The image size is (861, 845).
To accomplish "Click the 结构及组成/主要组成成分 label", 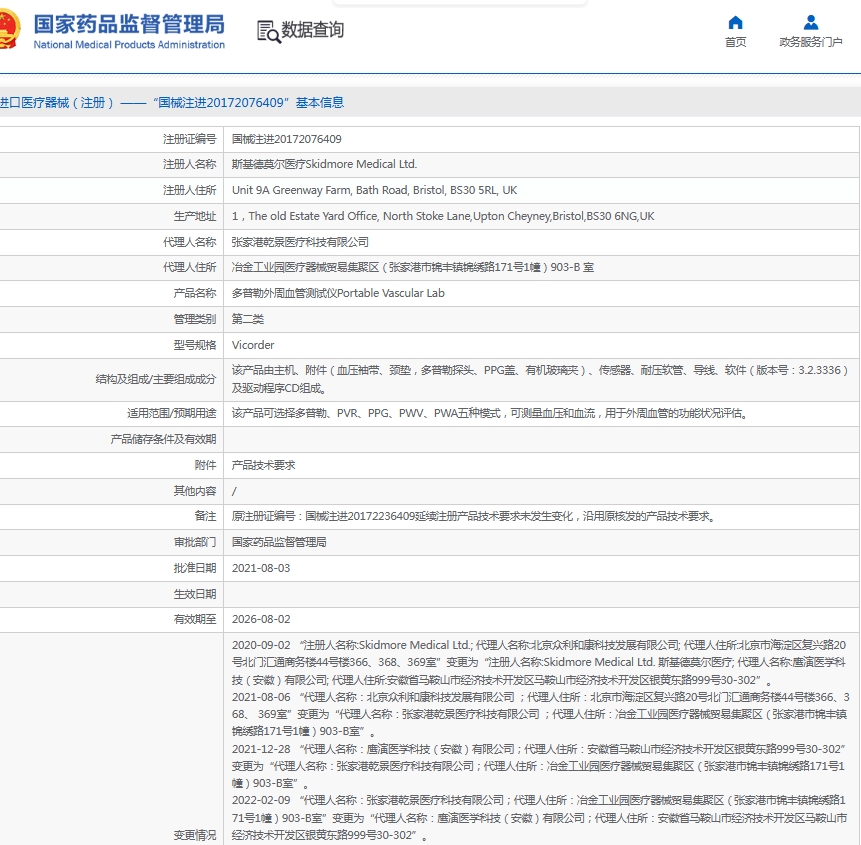I will (x=156, y=379).
